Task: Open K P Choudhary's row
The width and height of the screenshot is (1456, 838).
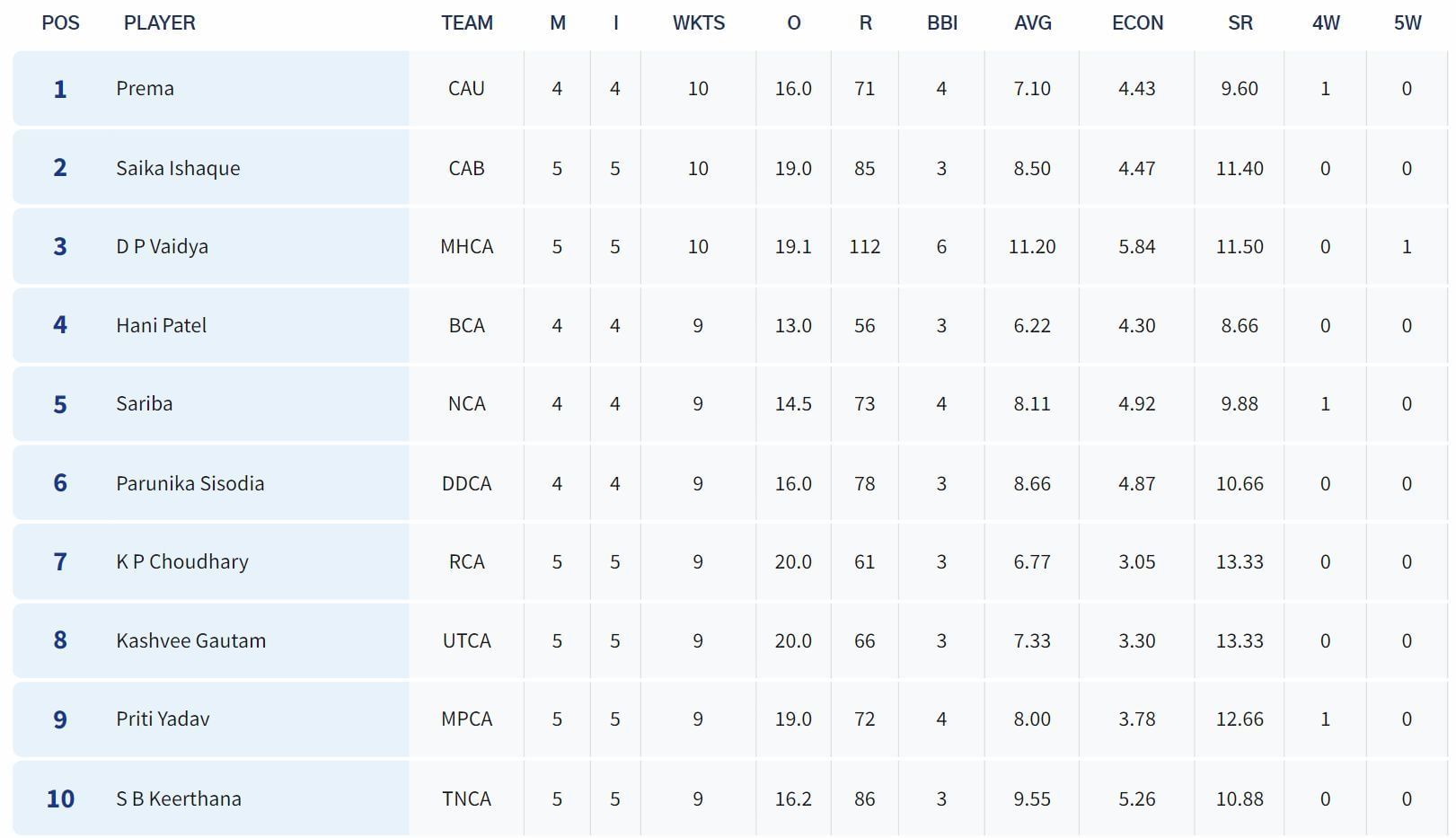Action: click(181, 562)
